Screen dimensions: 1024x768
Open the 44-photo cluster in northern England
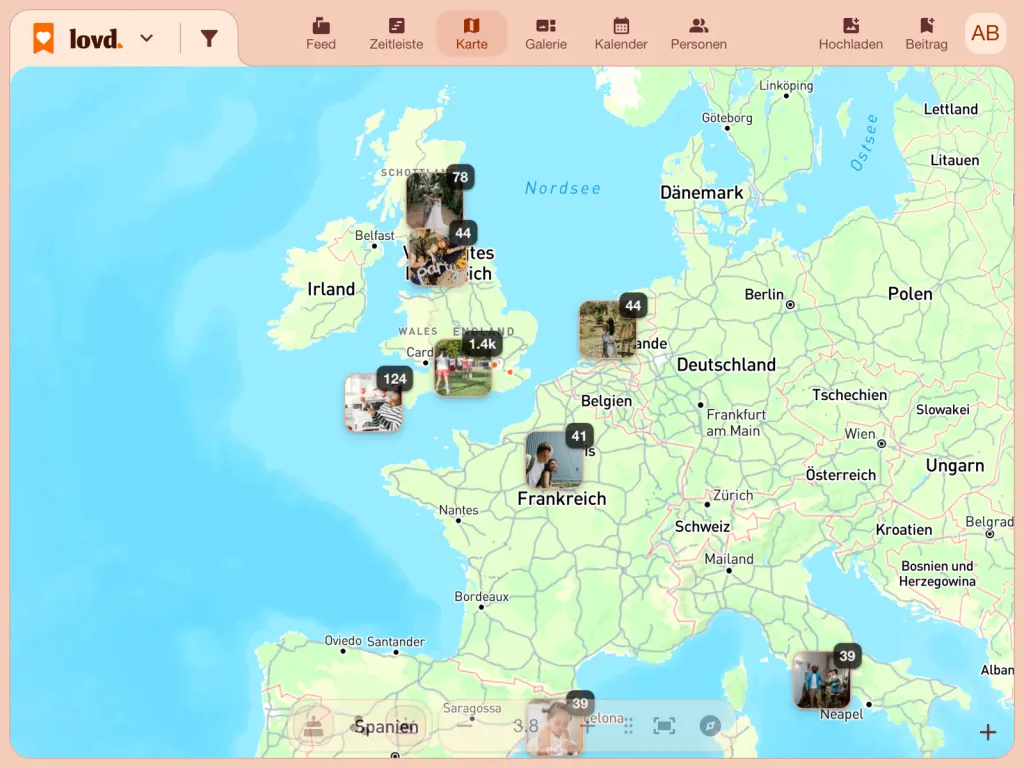click(x=438, y=258)
